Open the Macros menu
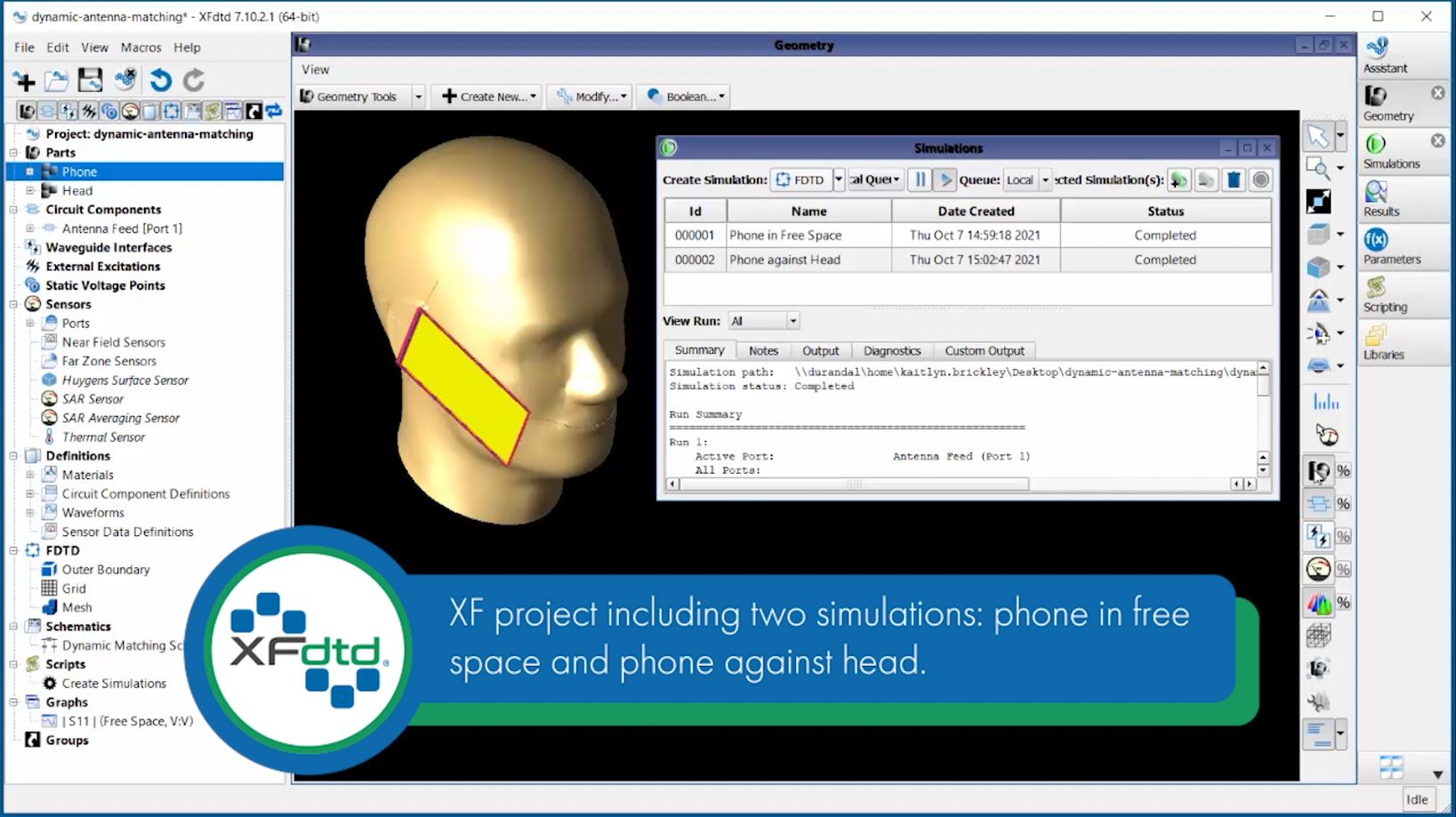Viewport: 1456px width, 817px height. 141,47
